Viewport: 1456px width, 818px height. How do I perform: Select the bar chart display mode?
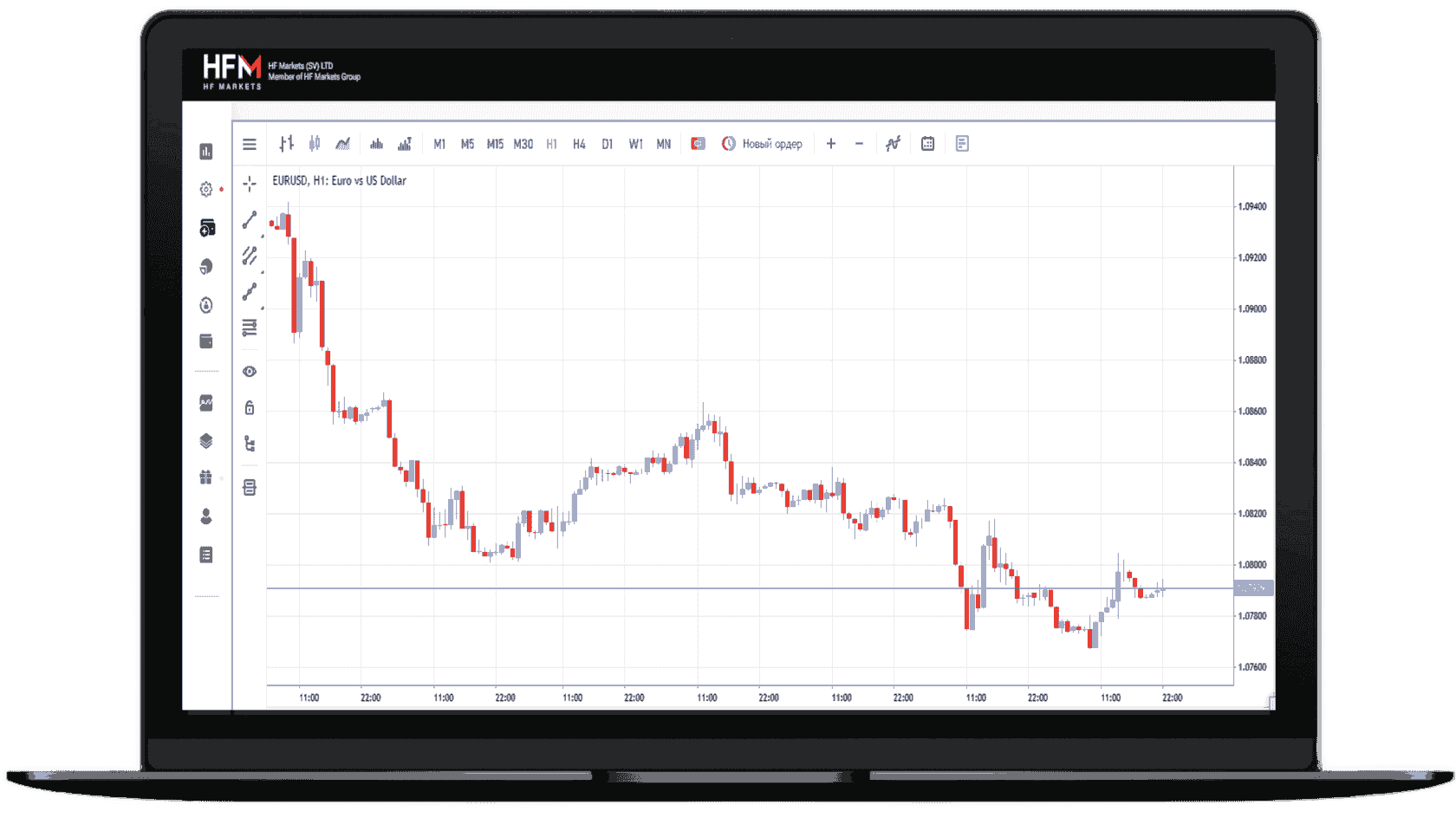pyautogui.click(x=286, y=144)
